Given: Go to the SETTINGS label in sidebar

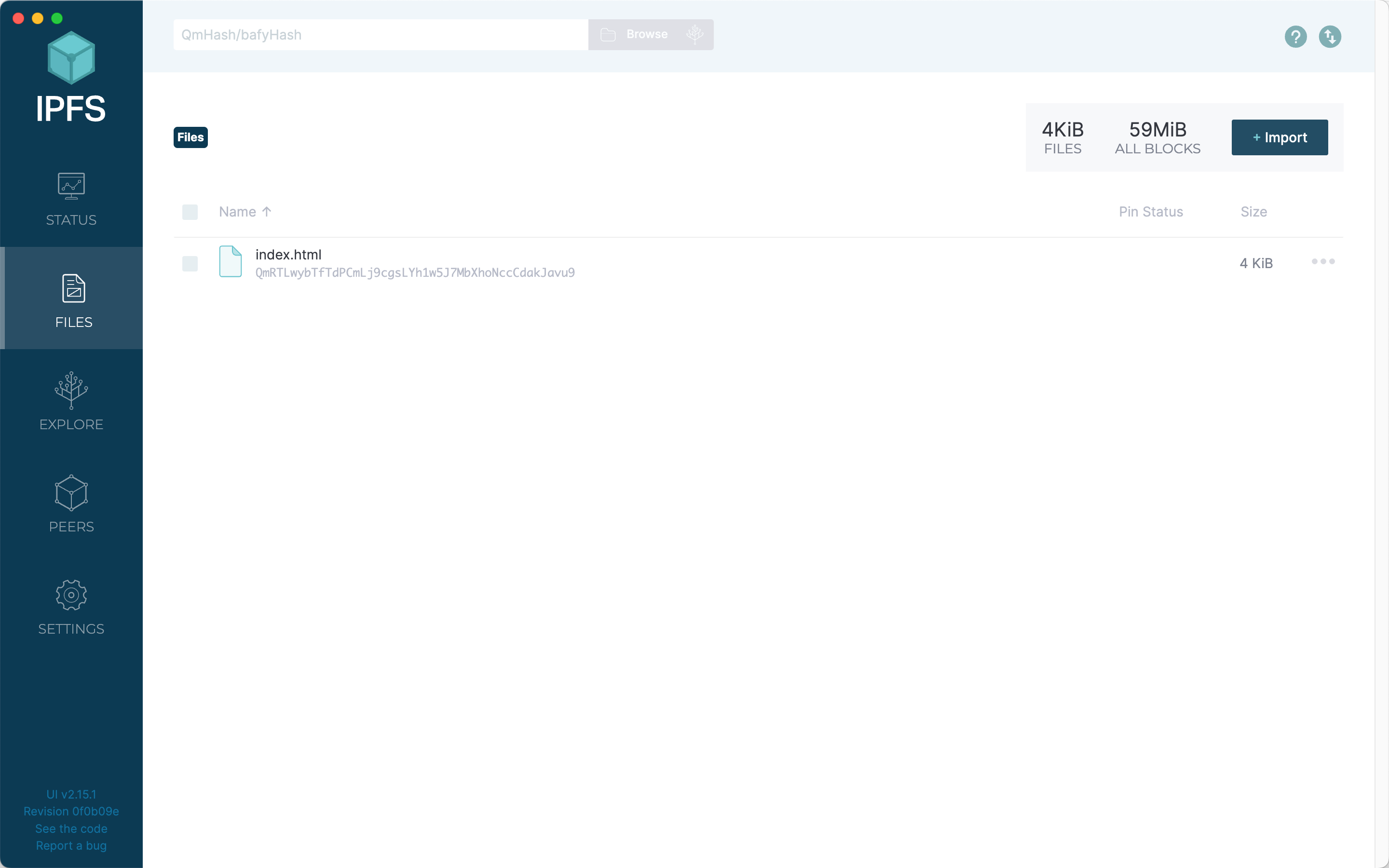Looking at the screenshot, I should tap(71, 629).
